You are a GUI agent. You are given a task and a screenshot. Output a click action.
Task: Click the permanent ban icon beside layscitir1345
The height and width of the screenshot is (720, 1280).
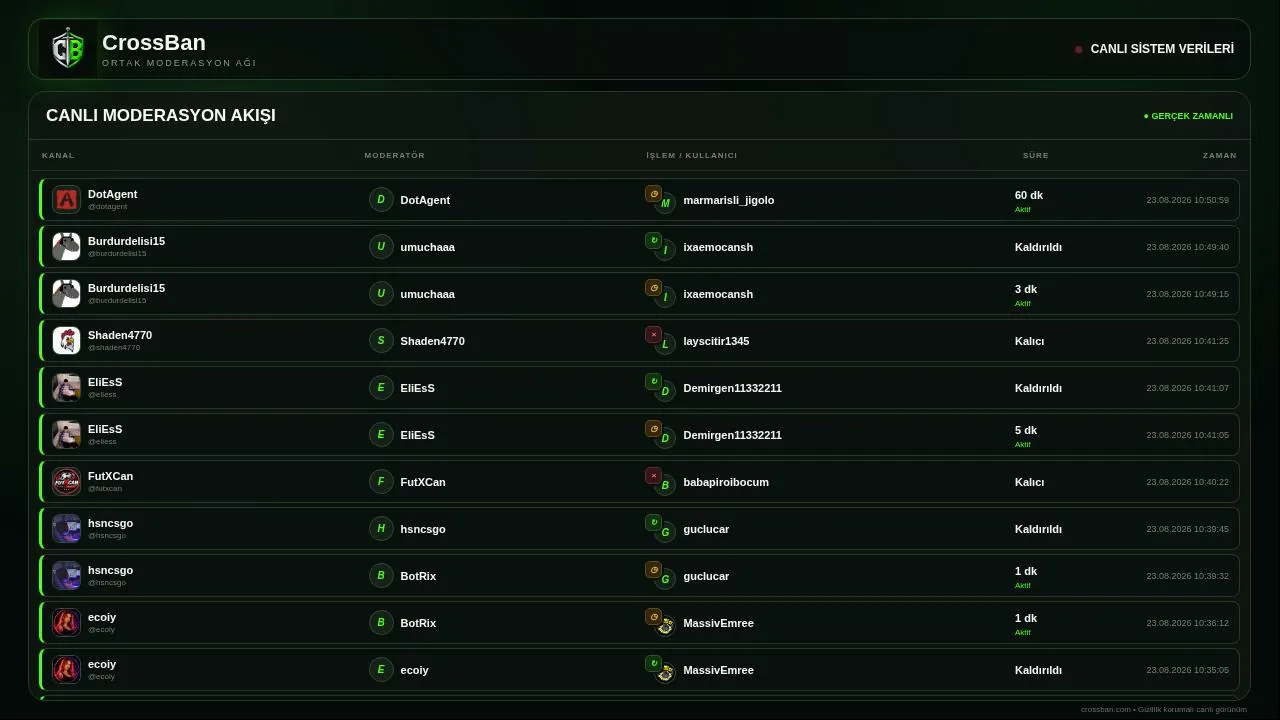point(653,335)
